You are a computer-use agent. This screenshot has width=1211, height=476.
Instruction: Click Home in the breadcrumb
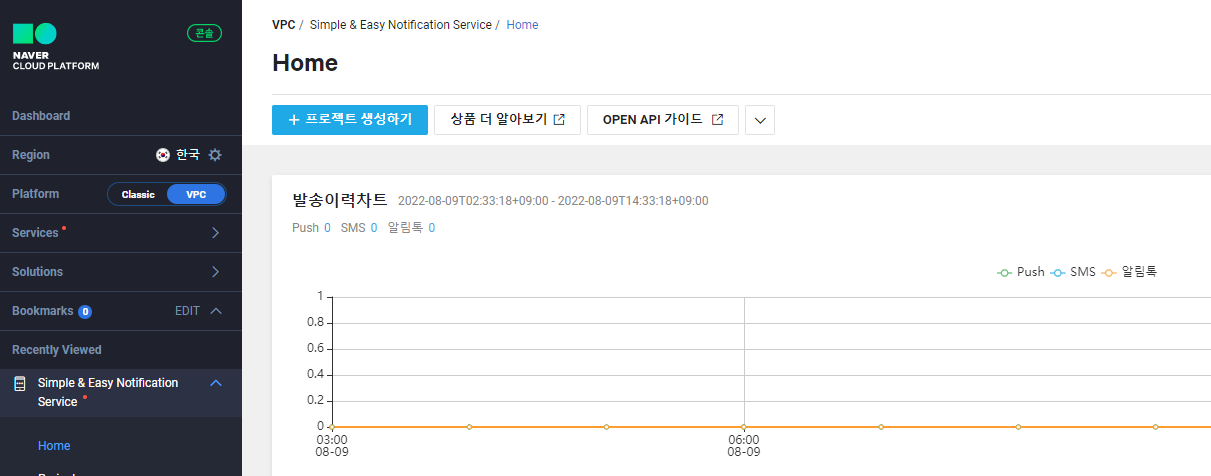(522, 24)
